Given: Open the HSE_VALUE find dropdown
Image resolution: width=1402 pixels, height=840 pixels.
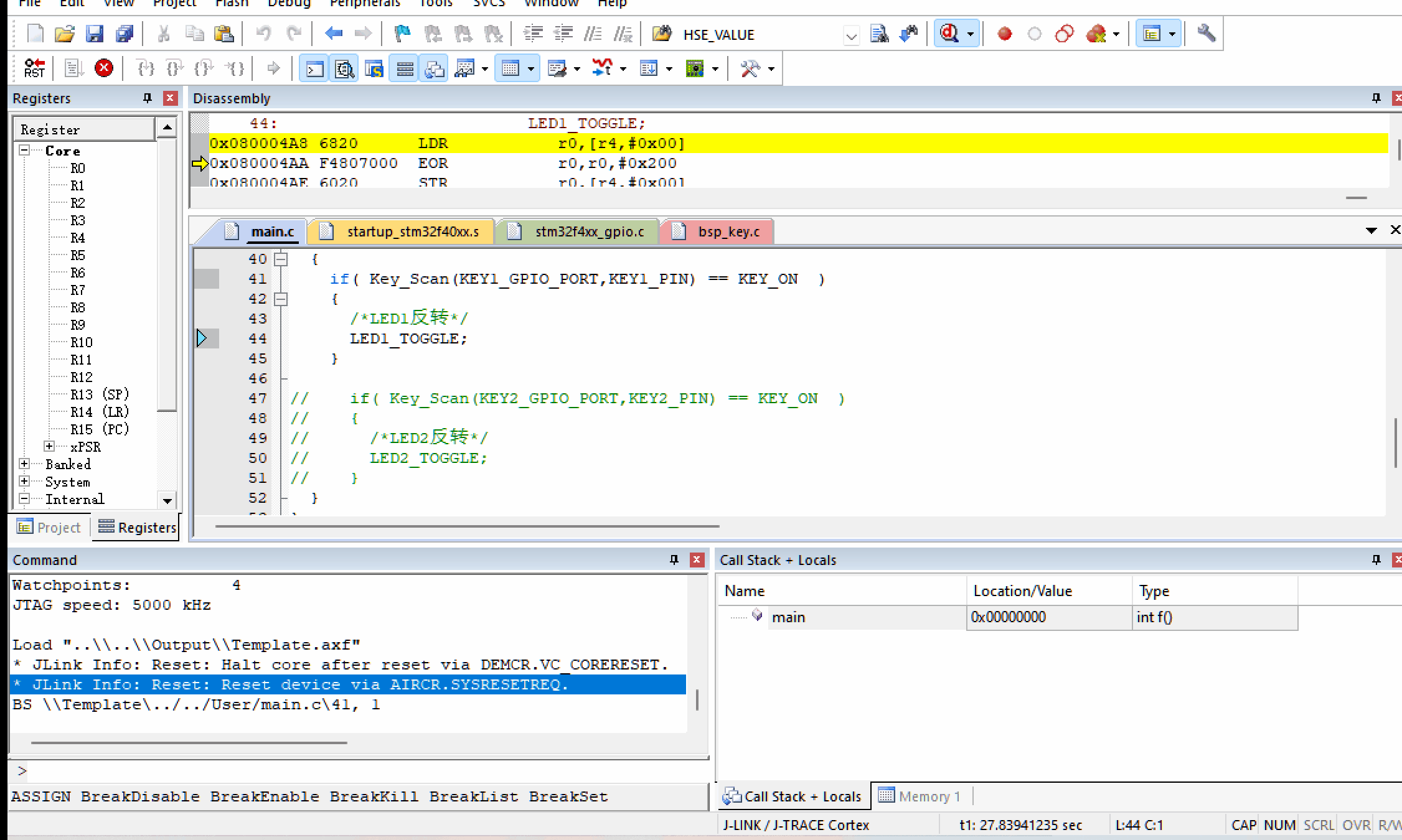Looking at the screenshot, I should point(851,35).
